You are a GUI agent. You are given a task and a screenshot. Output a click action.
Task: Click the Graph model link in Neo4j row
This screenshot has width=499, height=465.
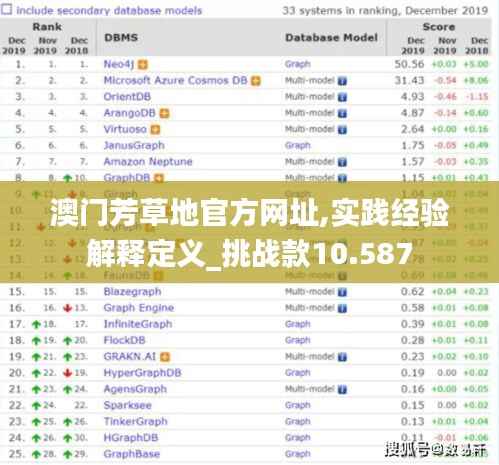click(x=298, y=64)
